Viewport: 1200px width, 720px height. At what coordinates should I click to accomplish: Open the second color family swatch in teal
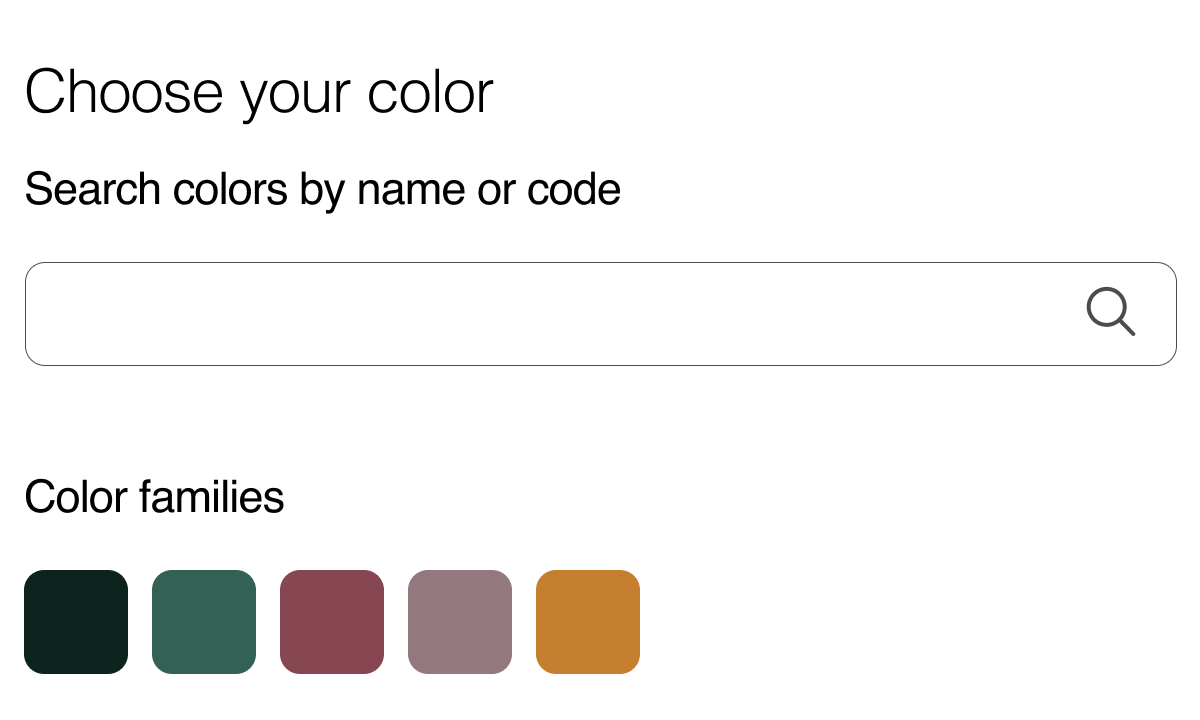pyautogui.click(x=204, y=622)
